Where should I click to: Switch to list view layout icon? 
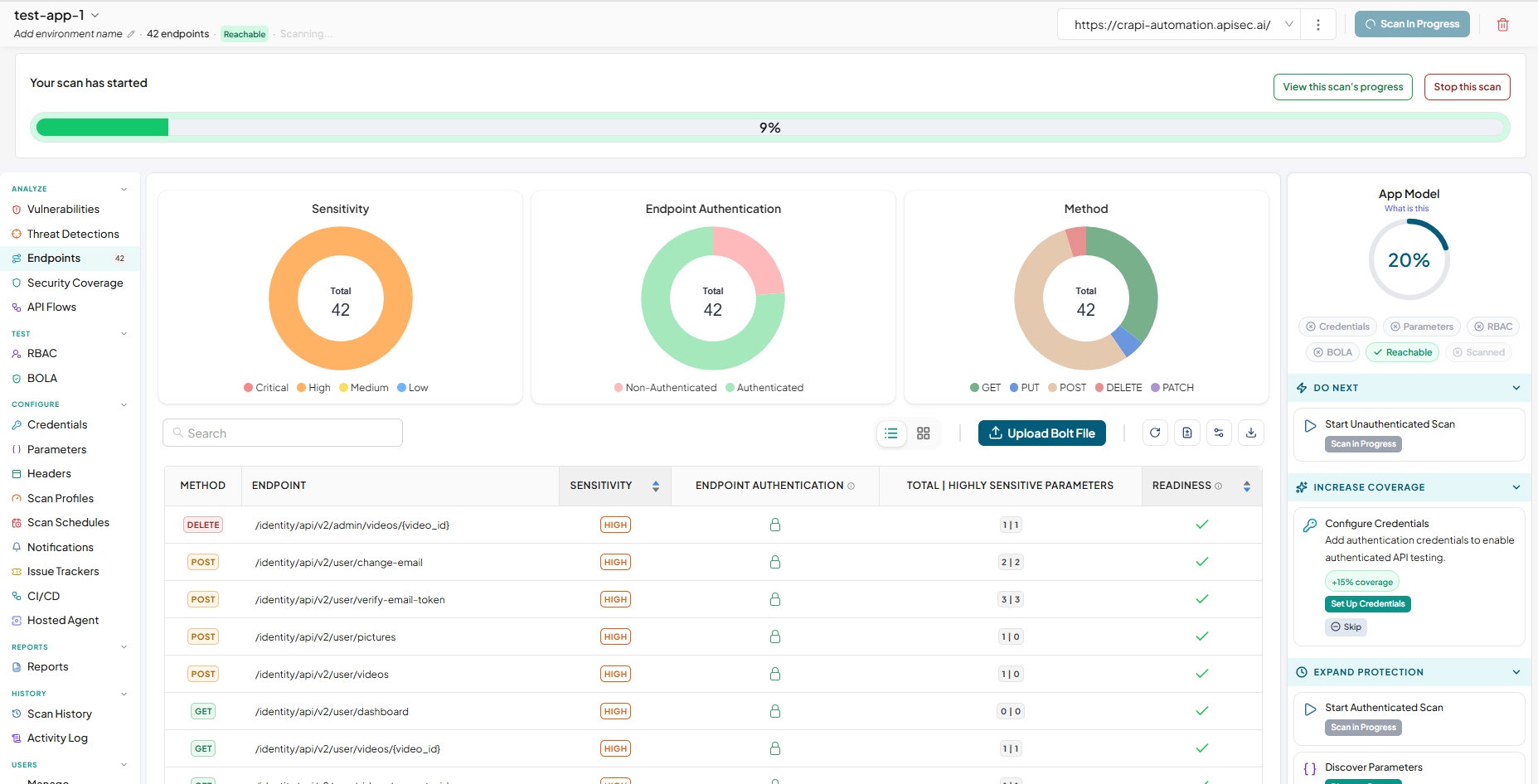(891, 433)
